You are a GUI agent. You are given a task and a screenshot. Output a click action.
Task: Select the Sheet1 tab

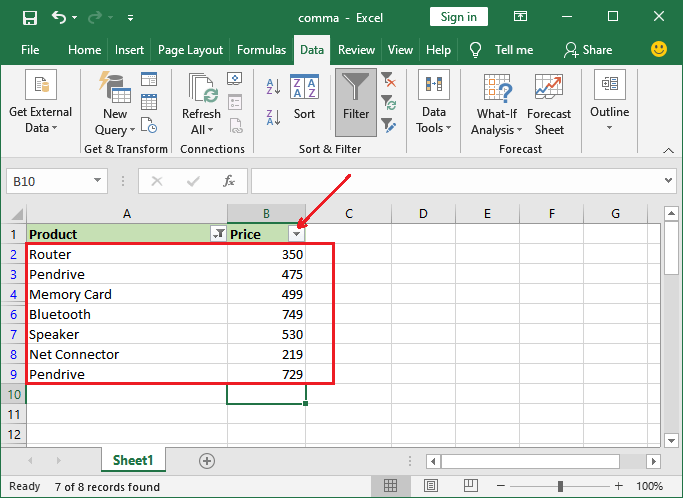click(x=133, y=460)
